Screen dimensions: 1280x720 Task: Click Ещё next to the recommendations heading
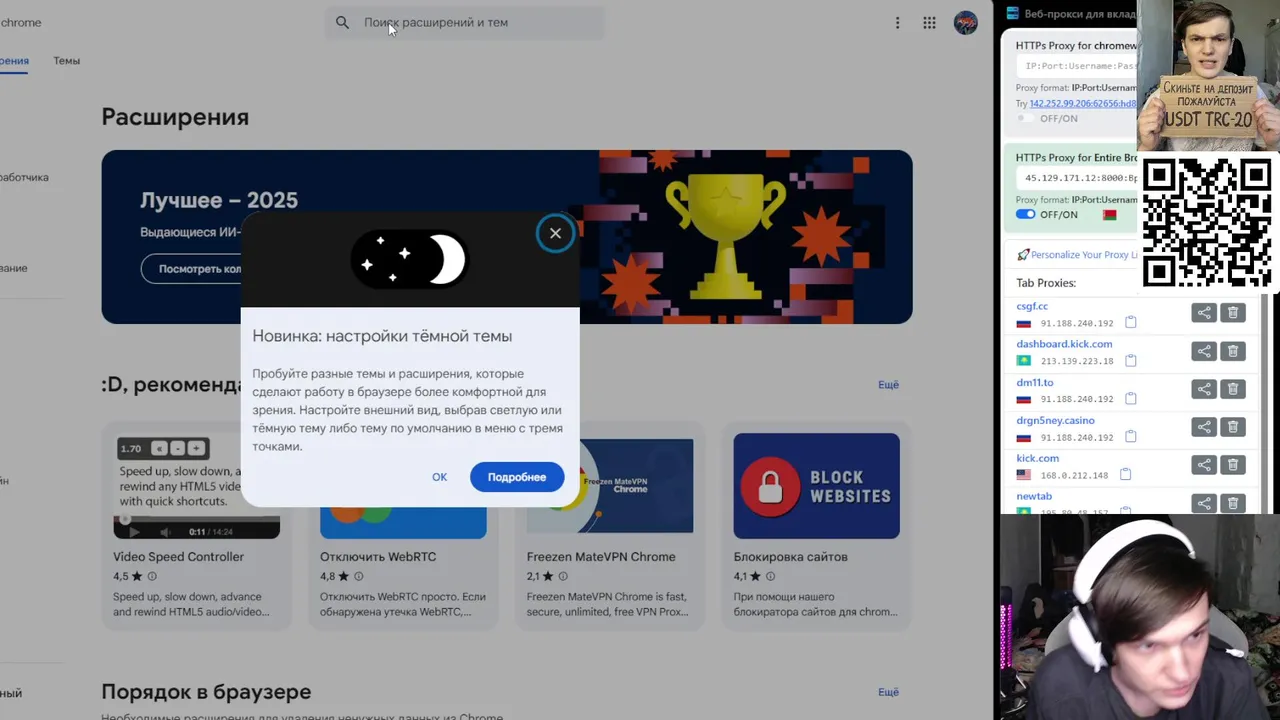888,384
